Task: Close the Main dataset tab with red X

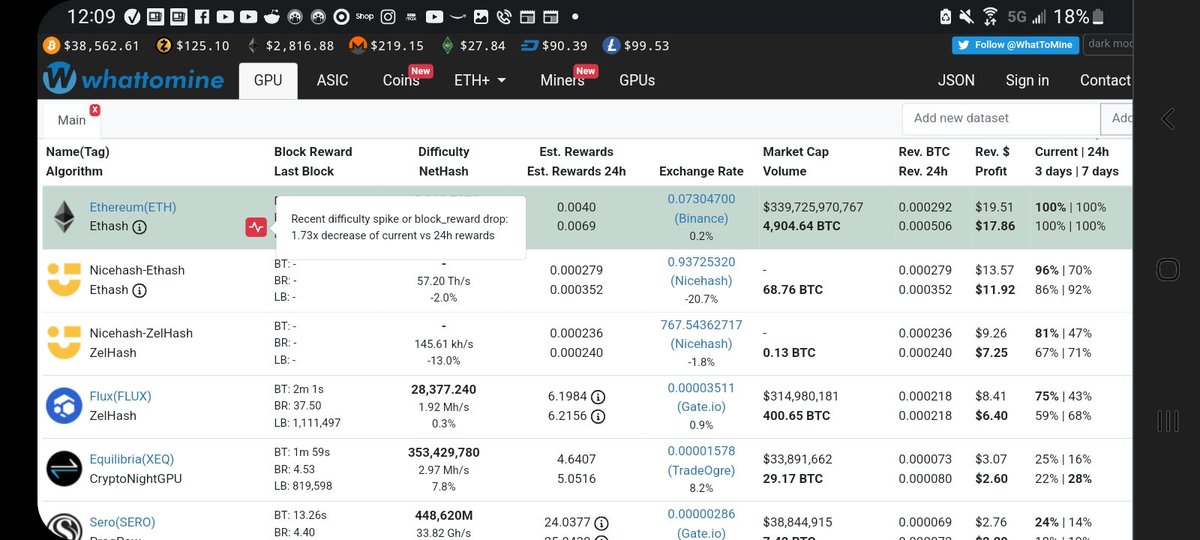Action: (94, 110)
